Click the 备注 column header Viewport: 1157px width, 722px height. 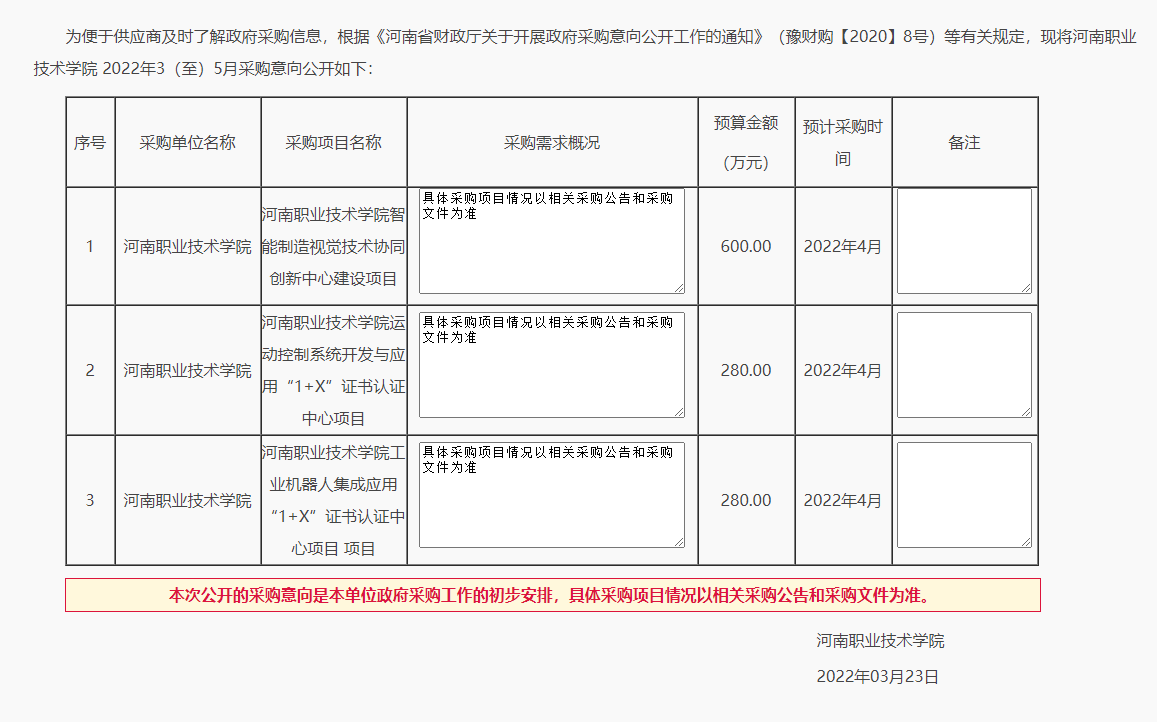[x=964, y=142]
